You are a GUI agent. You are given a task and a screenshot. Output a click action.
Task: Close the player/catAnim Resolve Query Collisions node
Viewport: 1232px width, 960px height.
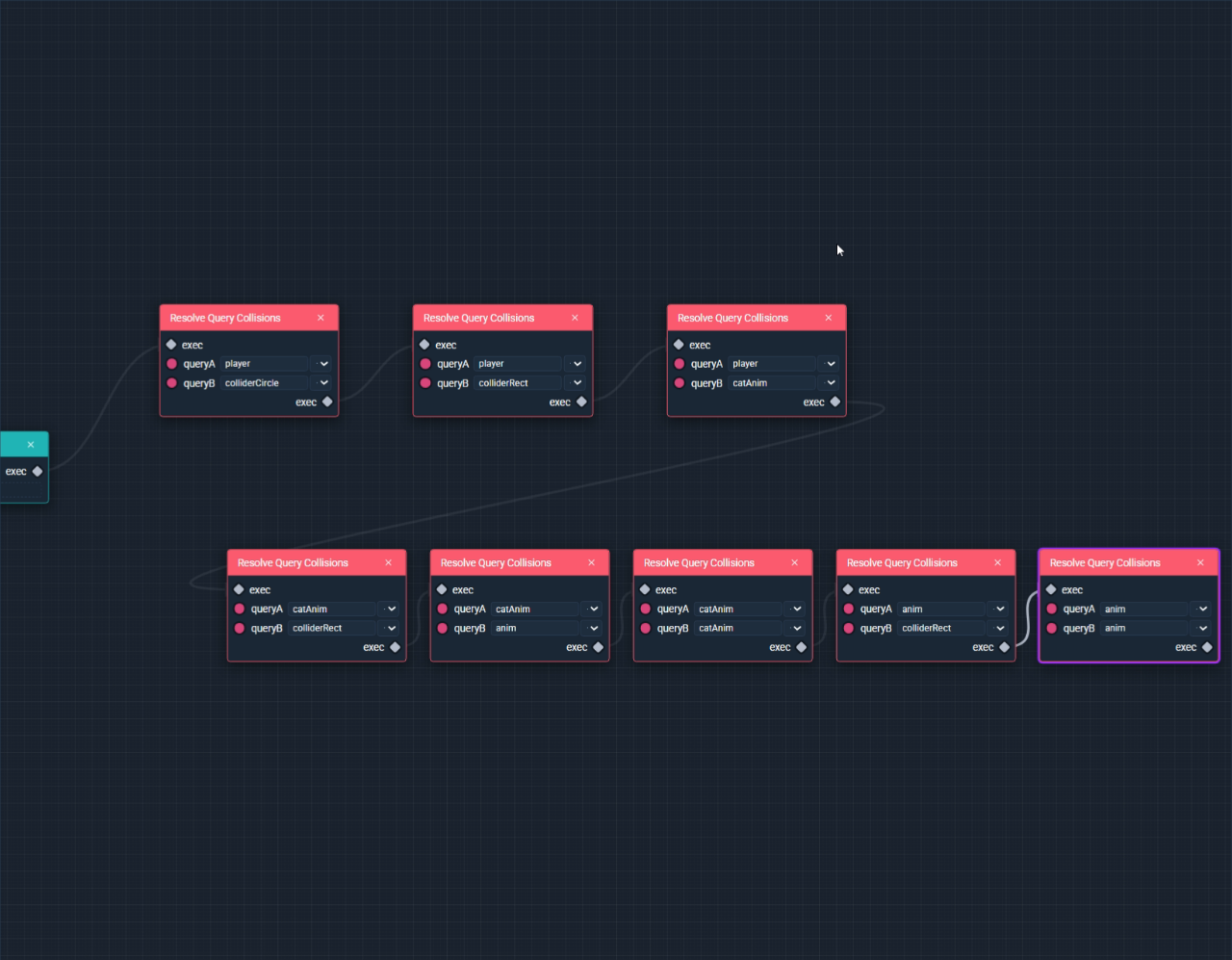[x=828, y=318]
